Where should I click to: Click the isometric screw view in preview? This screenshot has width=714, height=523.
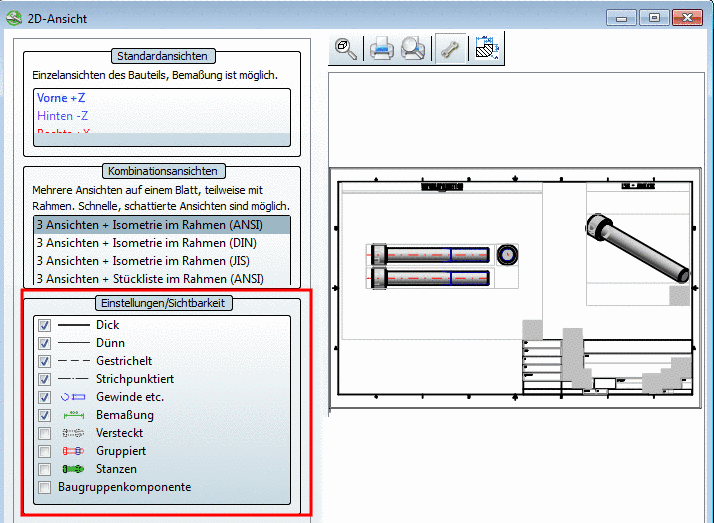click(x=638, y=247)
